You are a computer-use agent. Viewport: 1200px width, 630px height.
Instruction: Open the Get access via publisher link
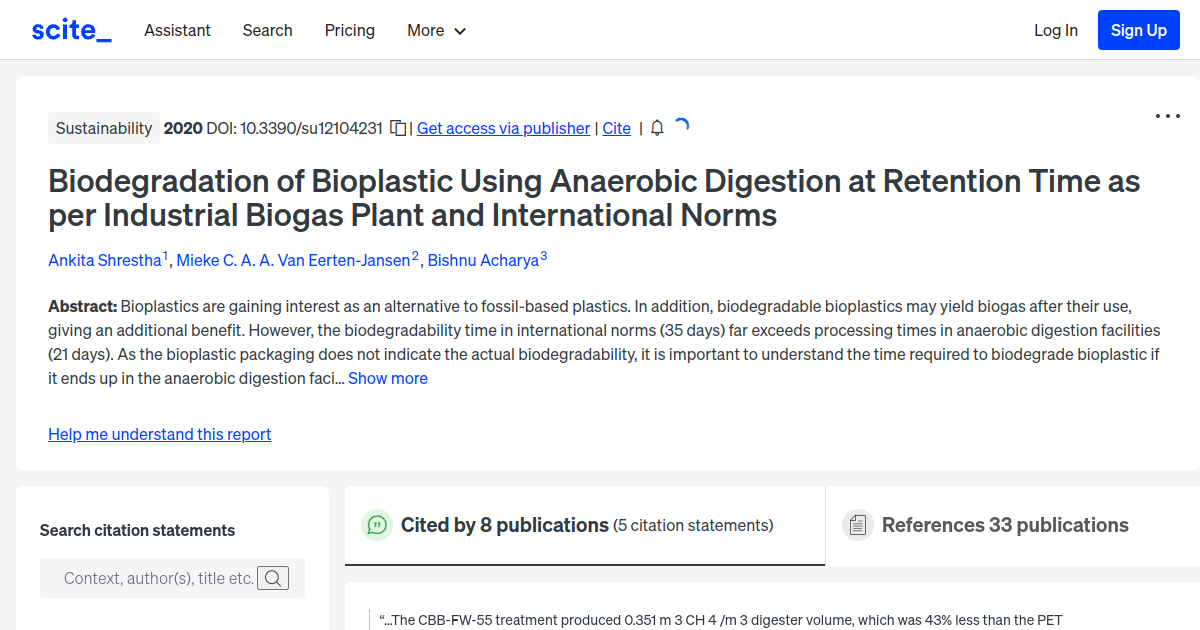coord(503,128)
